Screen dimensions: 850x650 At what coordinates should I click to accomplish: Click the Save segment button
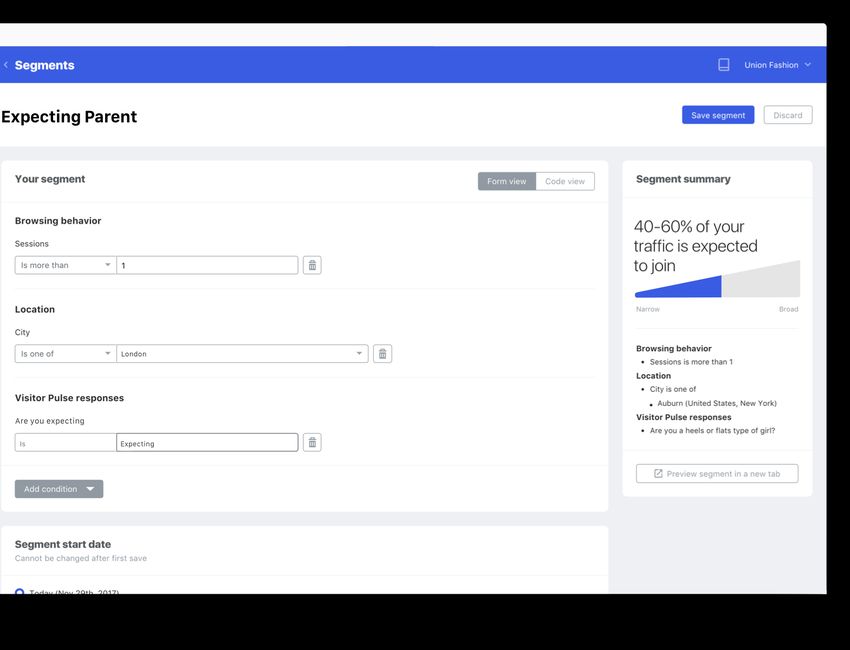pos(718,115)
